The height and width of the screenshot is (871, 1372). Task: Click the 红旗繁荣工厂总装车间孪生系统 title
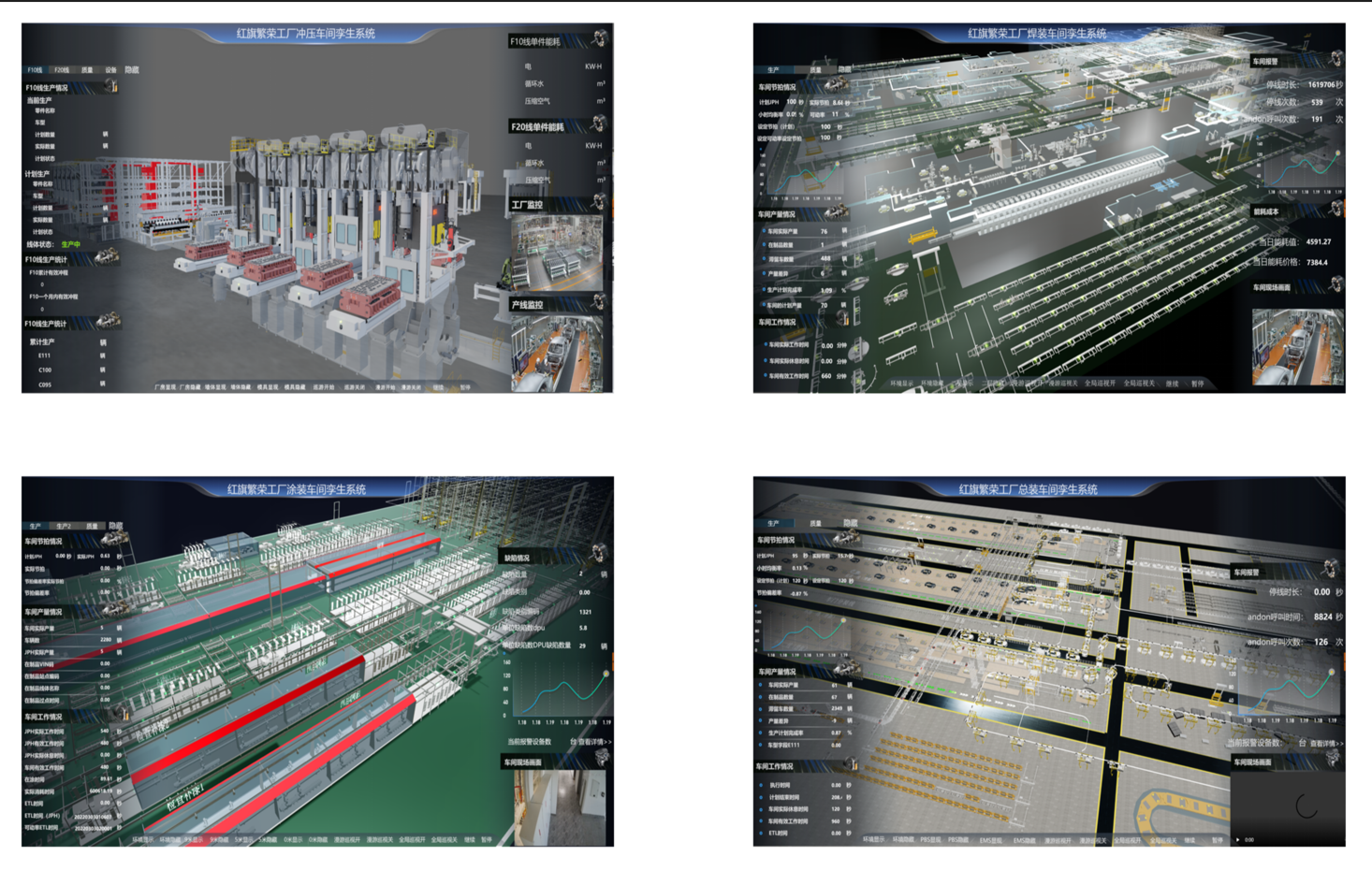1028,488
